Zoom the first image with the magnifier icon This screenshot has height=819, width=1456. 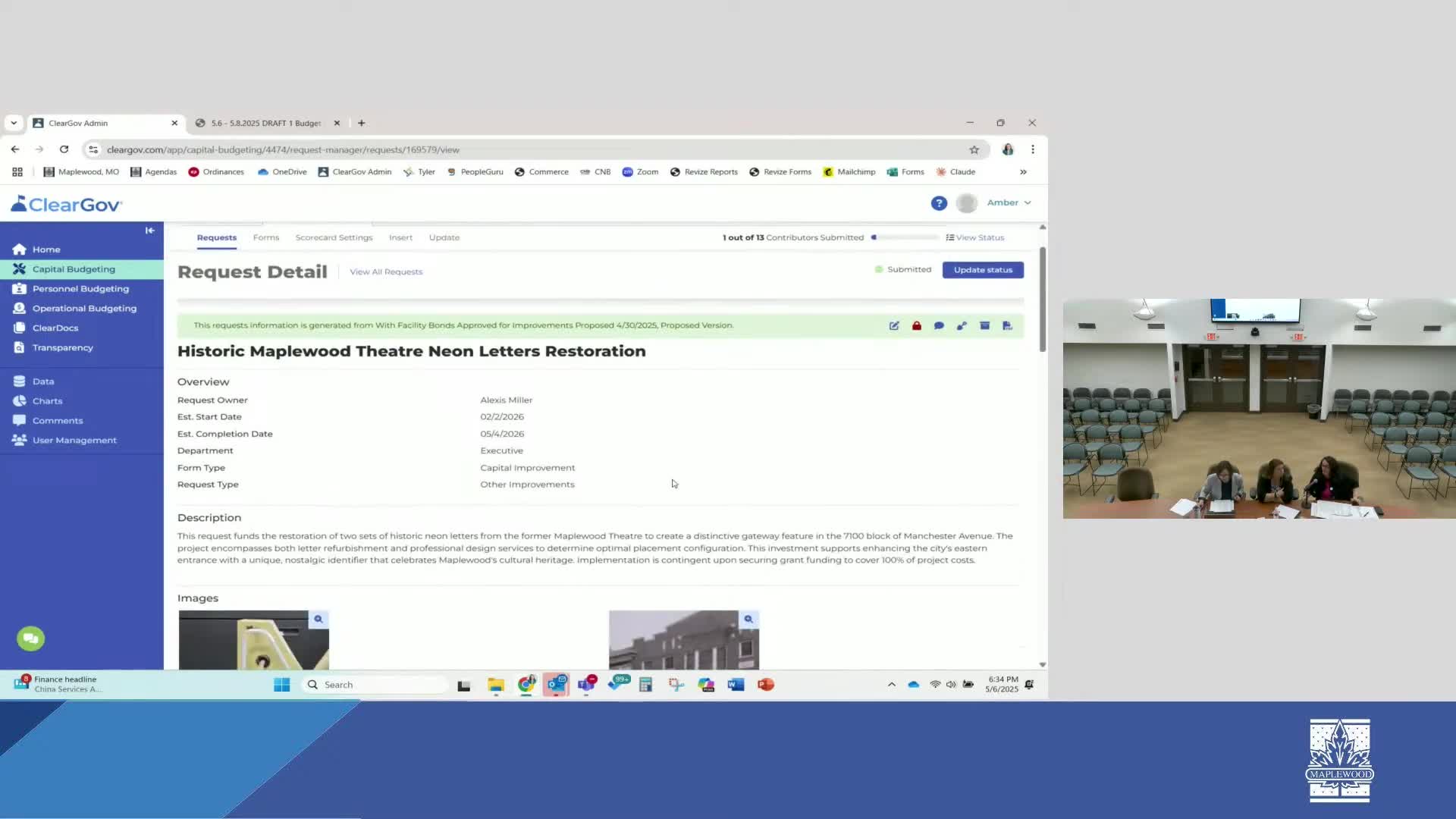coord(318,620)
